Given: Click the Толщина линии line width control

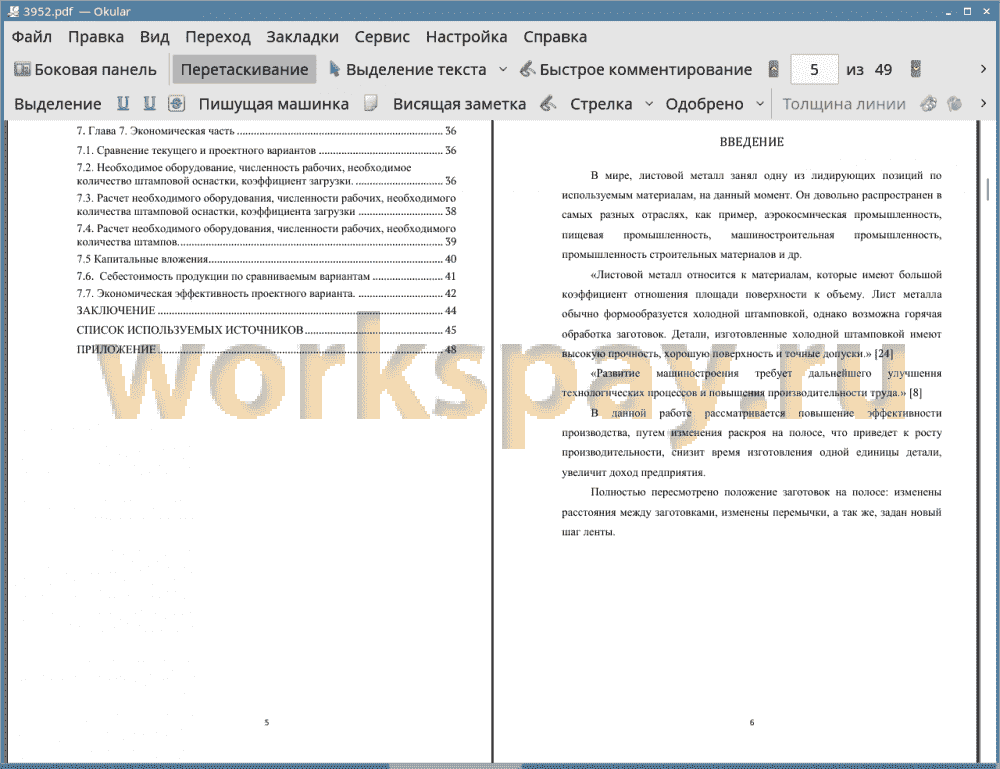Looking at the screenshot, I should pos(844,104).
